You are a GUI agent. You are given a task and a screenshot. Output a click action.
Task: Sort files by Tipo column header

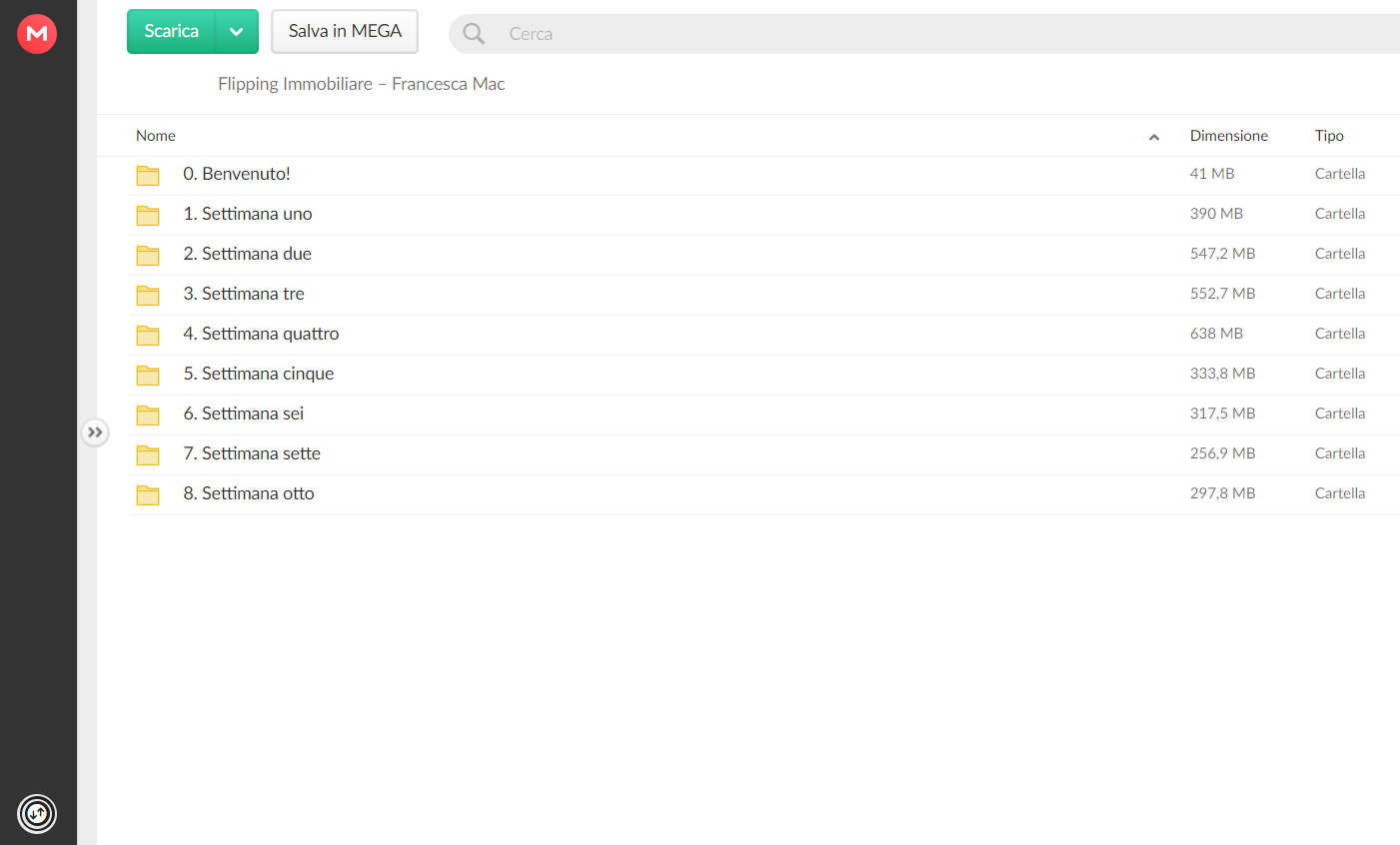click(1329, 136)
